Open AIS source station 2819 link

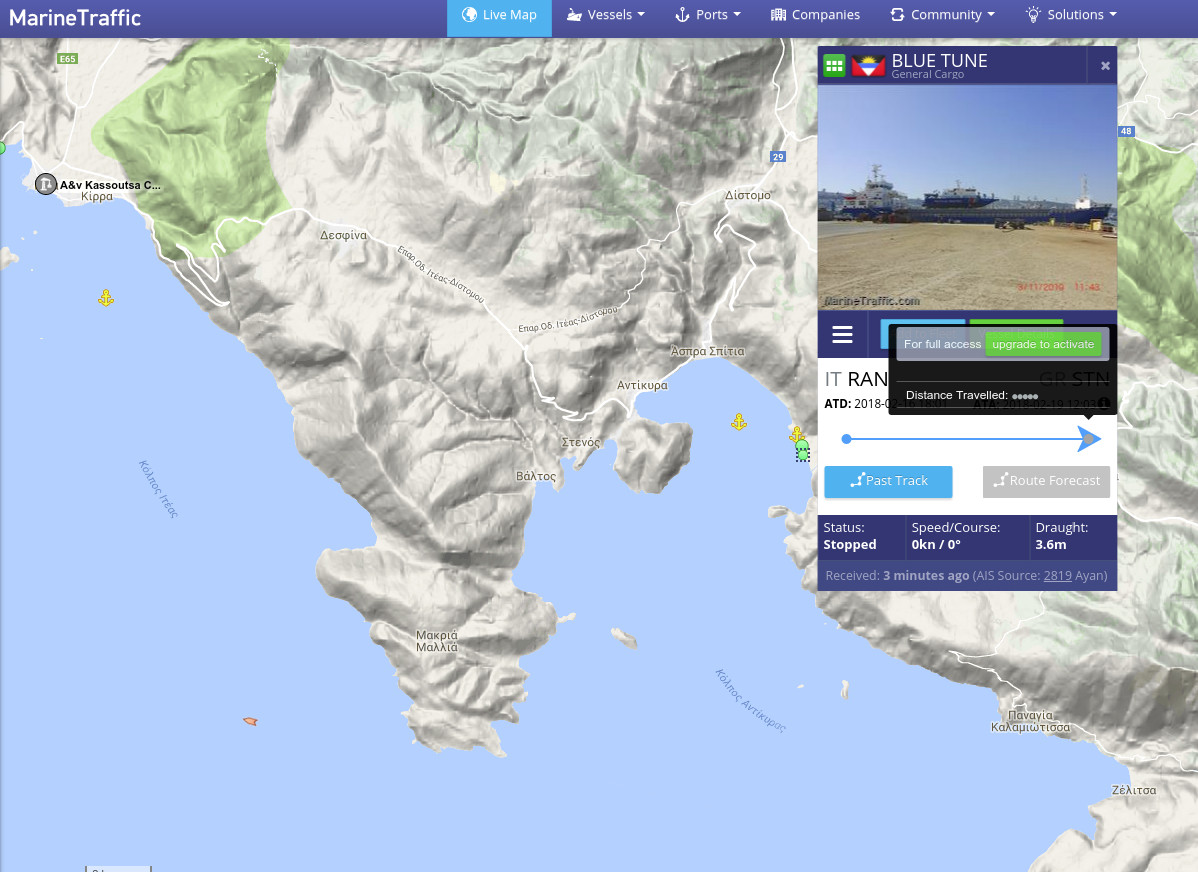(x=1057, y=575)
